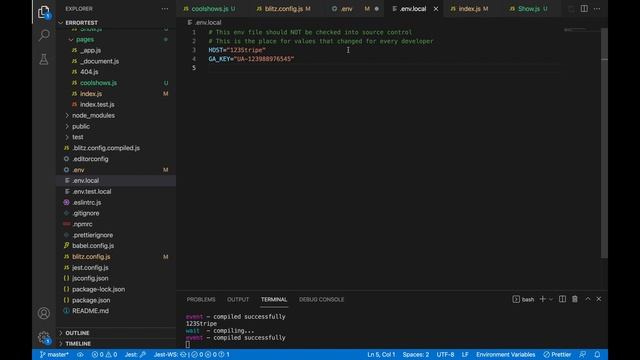Open Explorer more actions ellipsis
640x360 pixels.
(164, 9)
